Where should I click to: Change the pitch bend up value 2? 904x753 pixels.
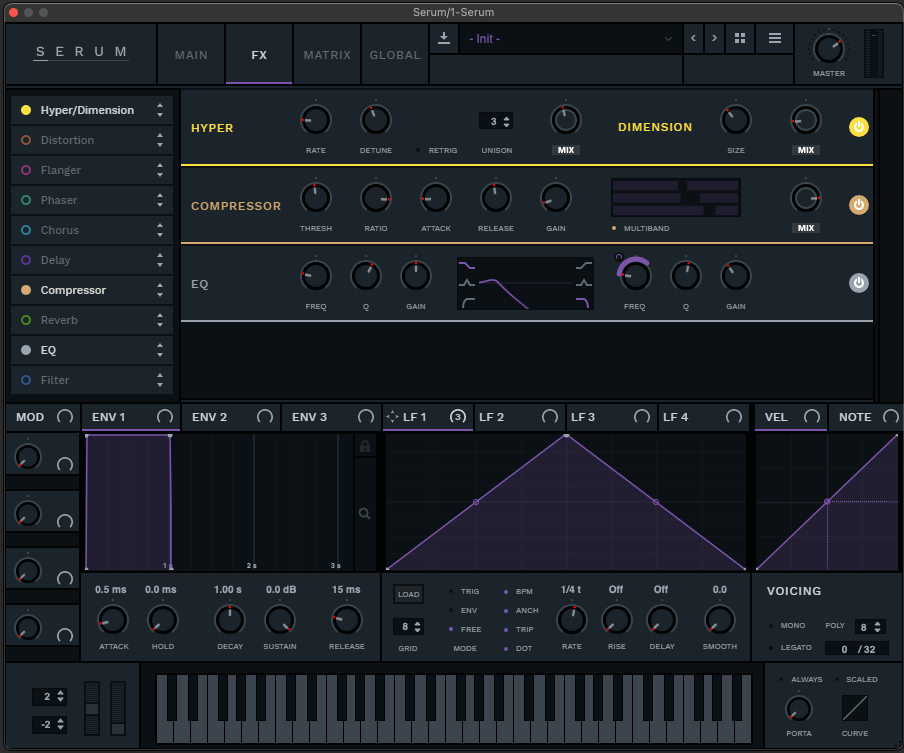50,696
